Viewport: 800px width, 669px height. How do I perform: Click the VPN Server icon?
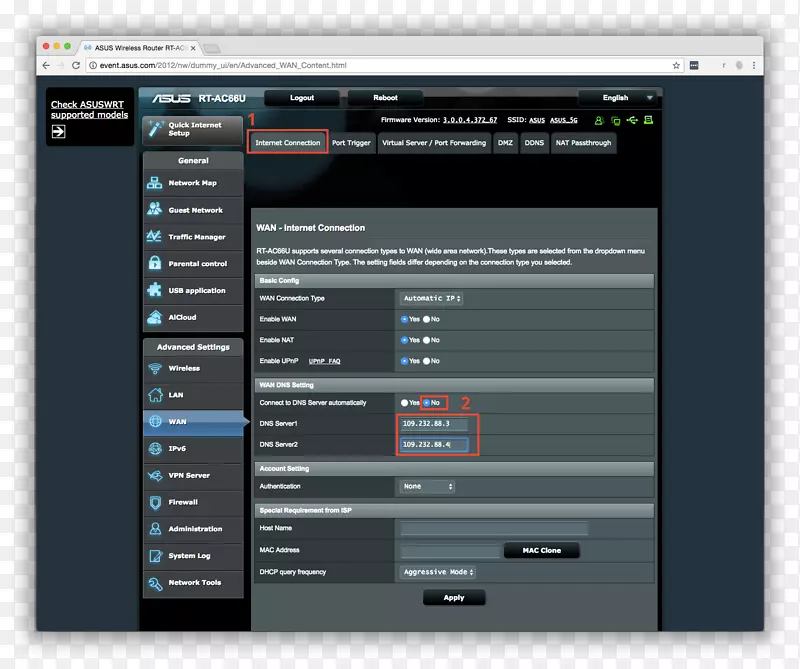(x=155, y=475)
